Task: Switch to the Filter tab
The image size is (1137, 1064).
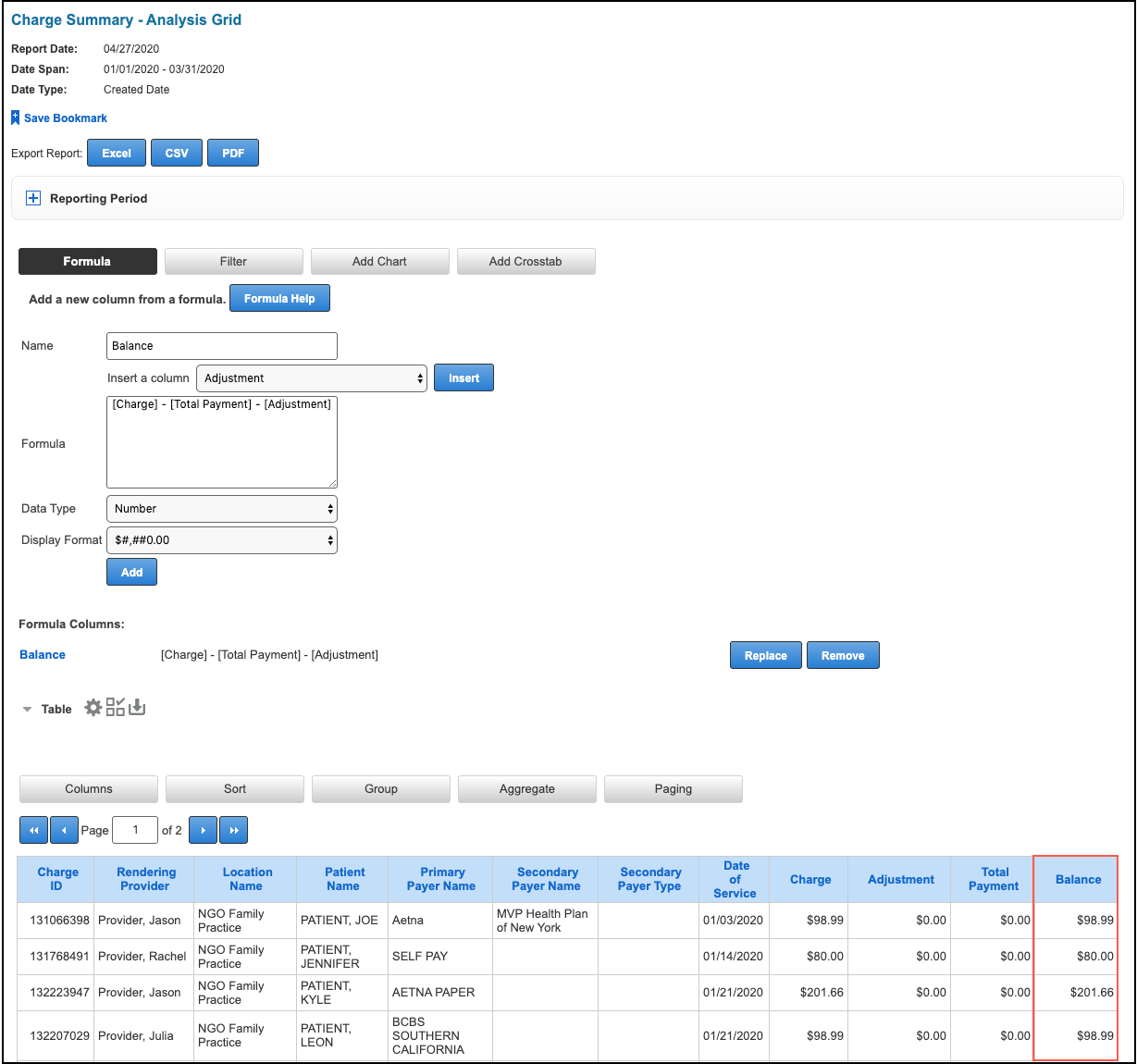Action: 233,262
